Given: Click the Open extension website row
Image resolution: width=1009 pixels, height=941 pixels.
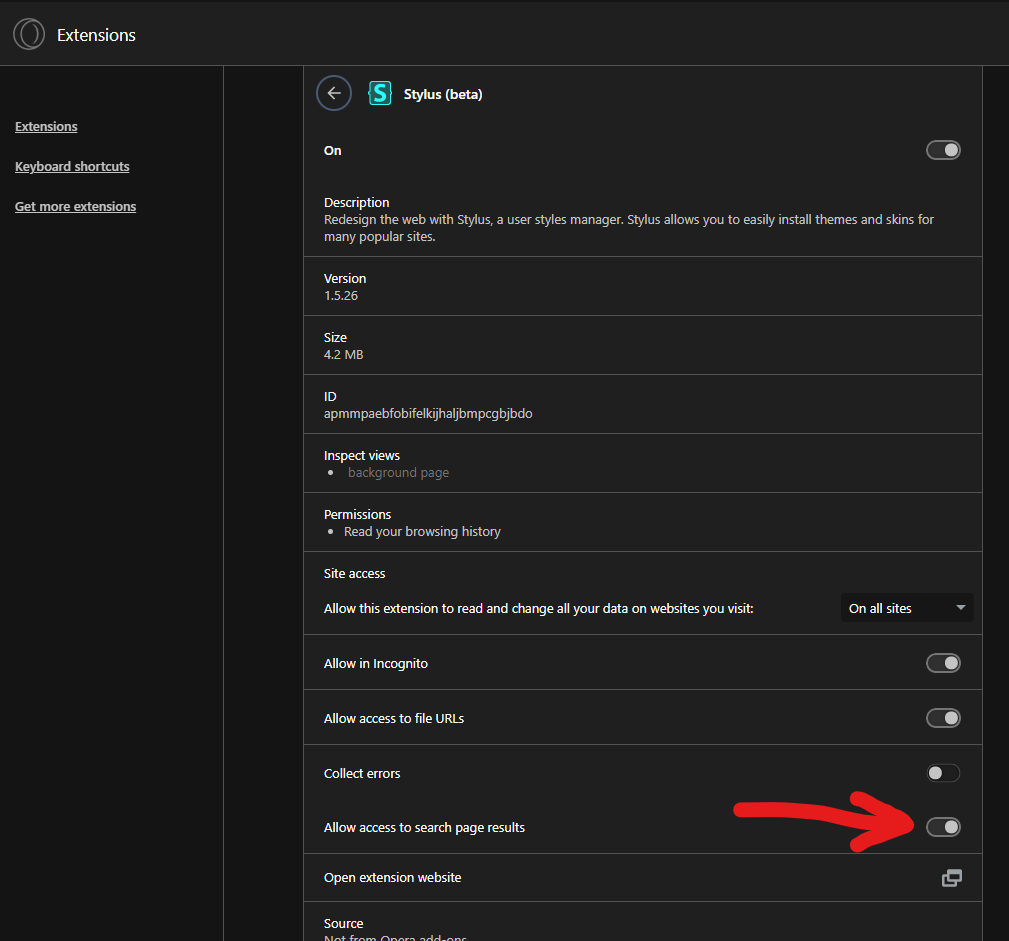Looking at the screenshot, I should [643, 877].
